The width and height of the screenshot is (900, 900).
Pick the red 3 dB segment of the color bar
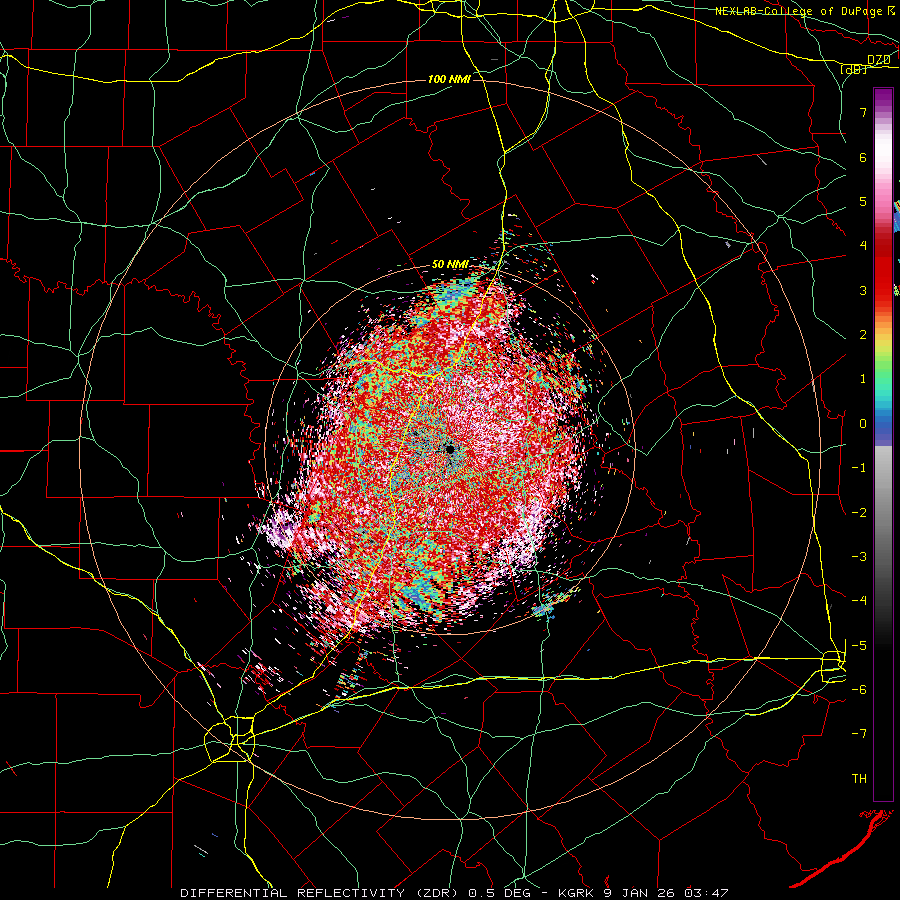click(883, 290)
